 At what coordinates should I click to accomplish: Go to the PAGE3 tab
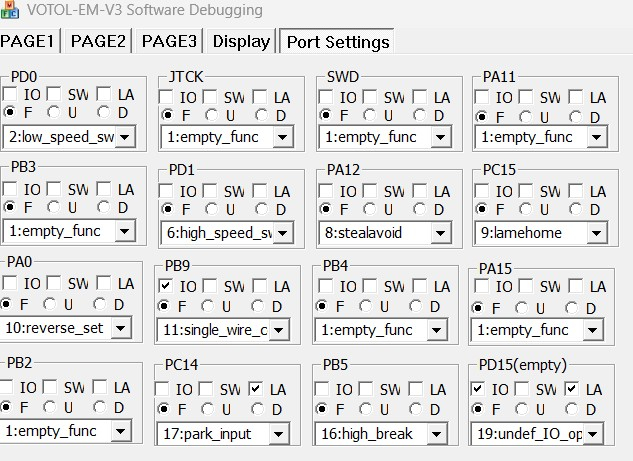tap(170, 41)
